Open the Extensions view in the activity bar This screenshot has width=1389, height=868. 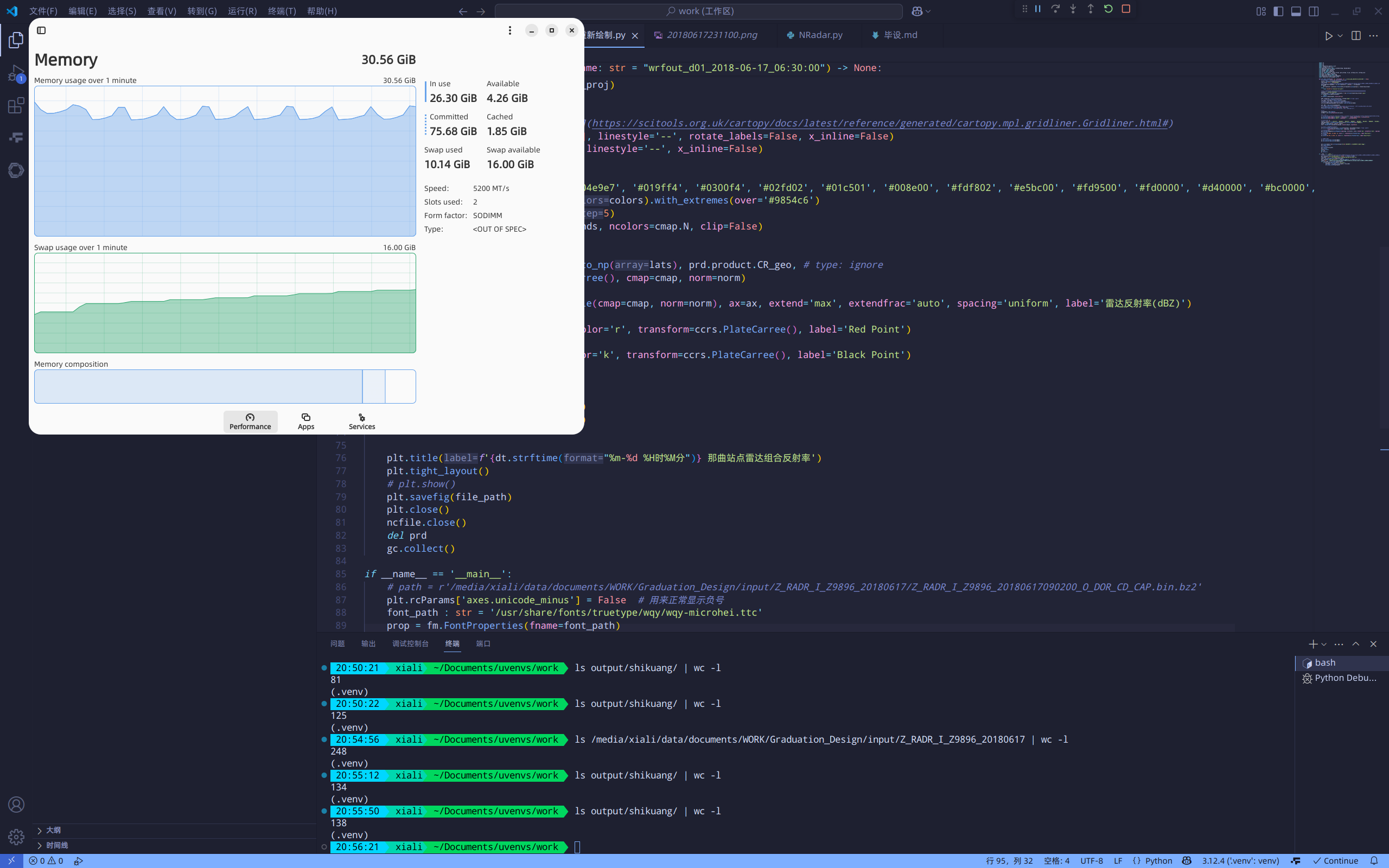coord(16,106)
